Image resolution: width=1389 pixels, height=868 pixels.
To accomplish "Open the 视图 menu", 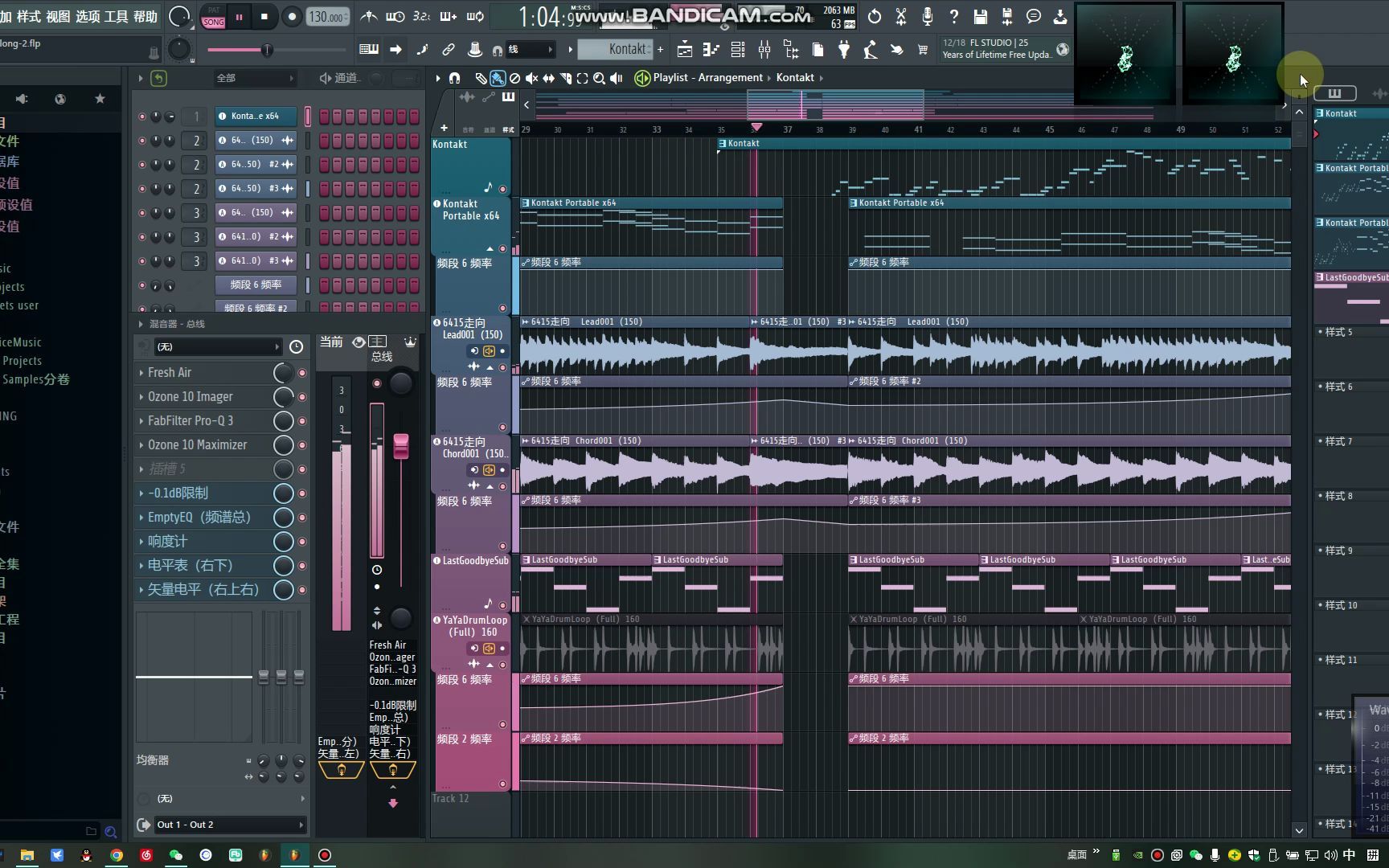I will [x=58, y=16].
